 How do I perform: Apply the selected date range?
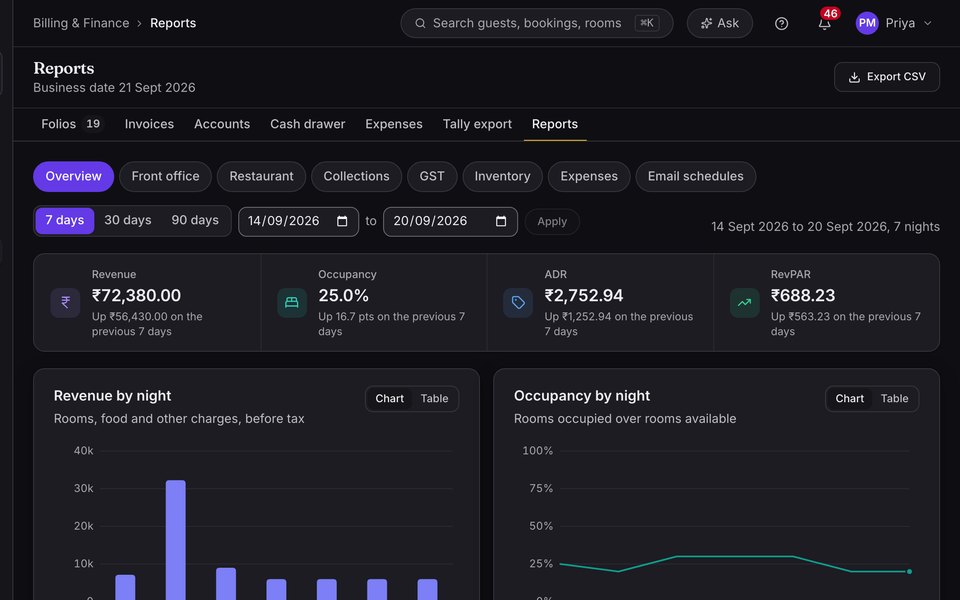coord(552,222)
